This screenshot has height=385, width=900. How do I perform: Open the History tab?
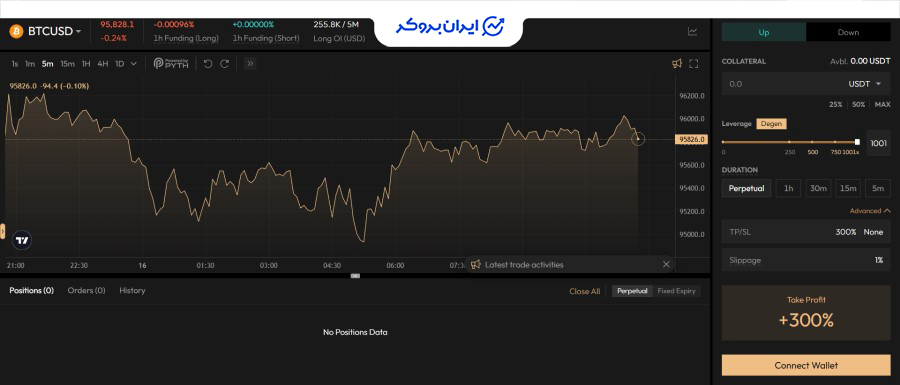132,291
